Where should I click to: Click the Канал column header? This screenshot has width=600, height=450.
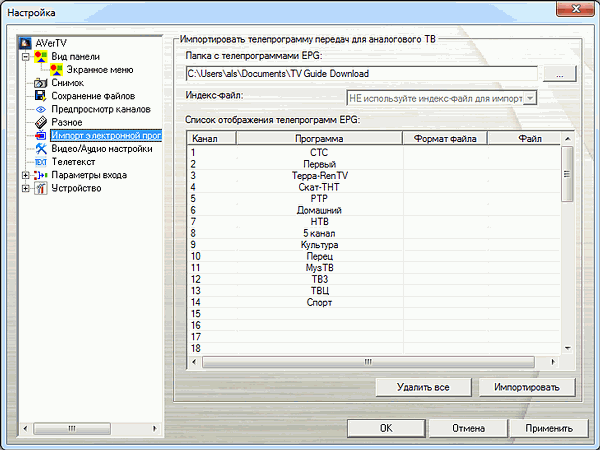(212, 139)
